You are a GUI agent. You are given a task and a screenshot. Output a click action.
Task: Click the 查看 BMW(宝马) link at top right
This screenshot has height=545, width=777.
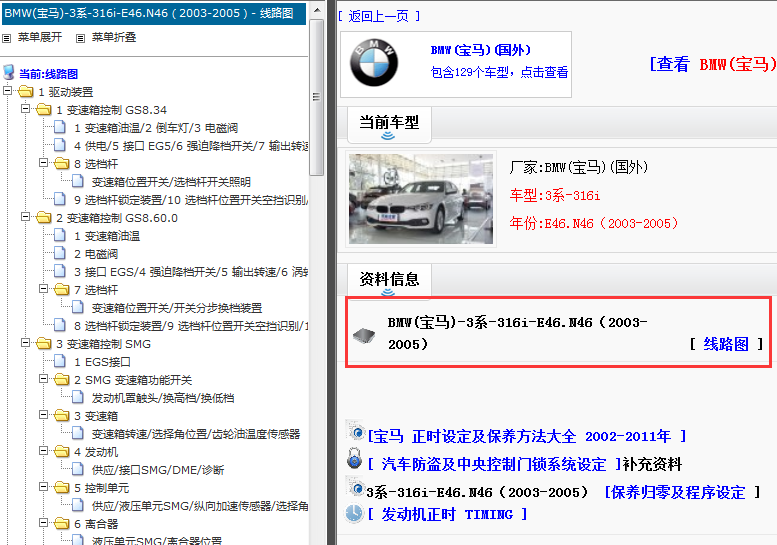coord(713,64)
